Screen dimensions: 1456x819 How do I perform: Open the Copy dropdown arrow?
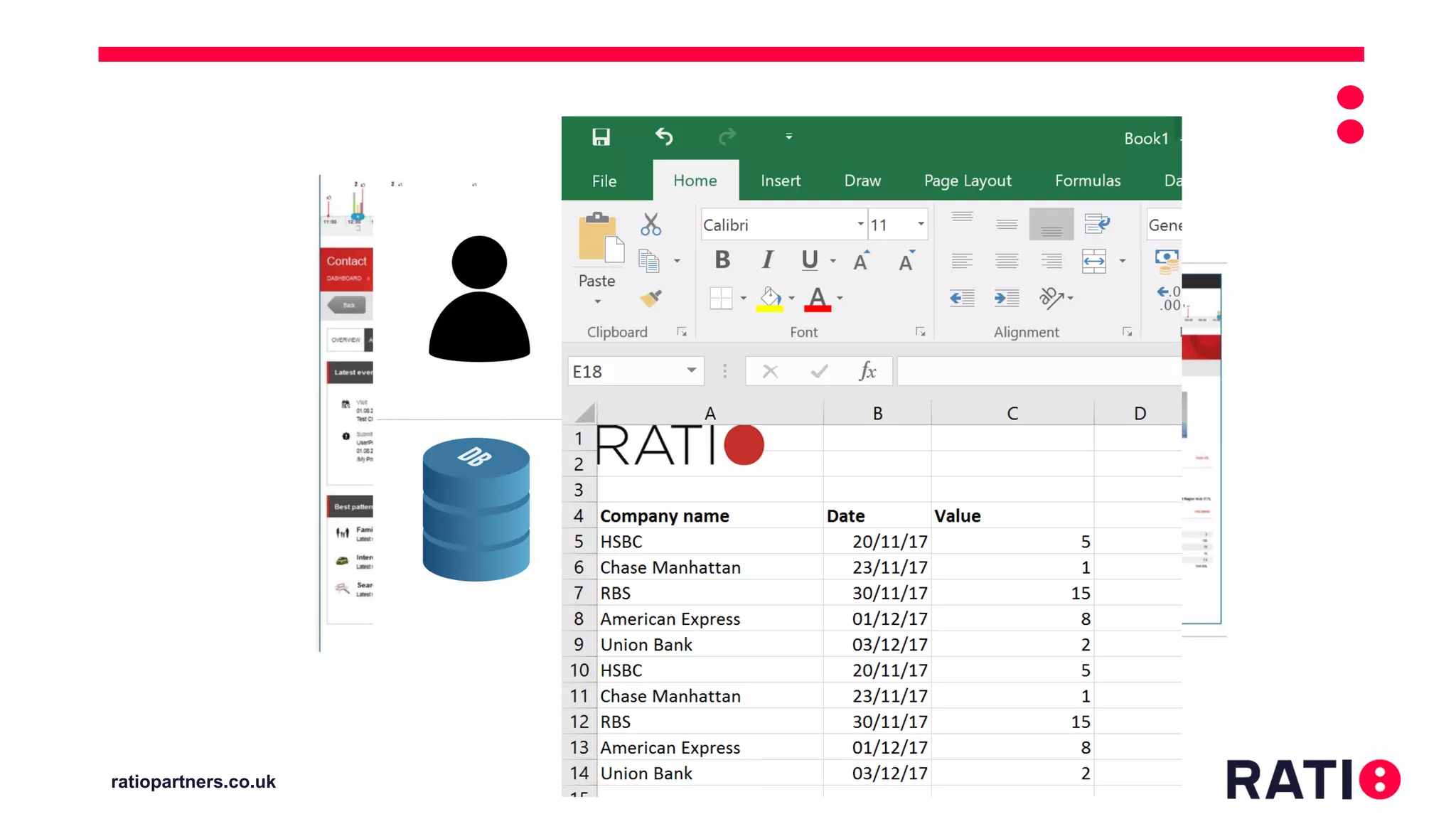(x=677, y=261)
